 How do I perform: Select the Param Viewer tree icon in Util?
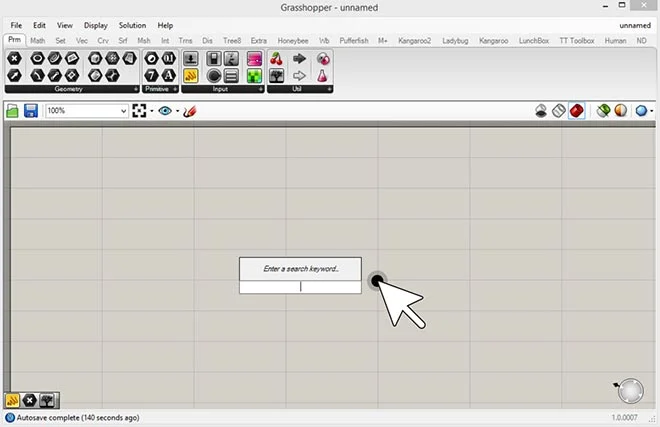[277, 76]
